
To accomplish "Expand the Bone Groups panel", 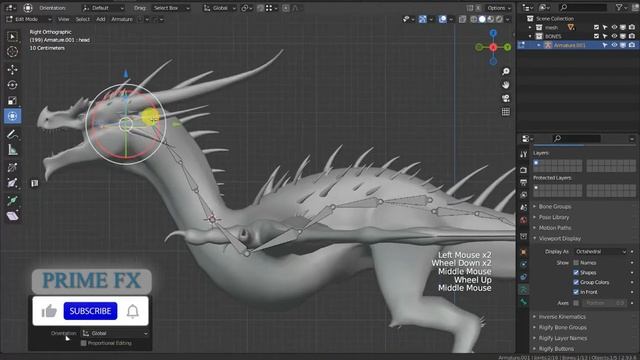I will (x=555, y=207).
